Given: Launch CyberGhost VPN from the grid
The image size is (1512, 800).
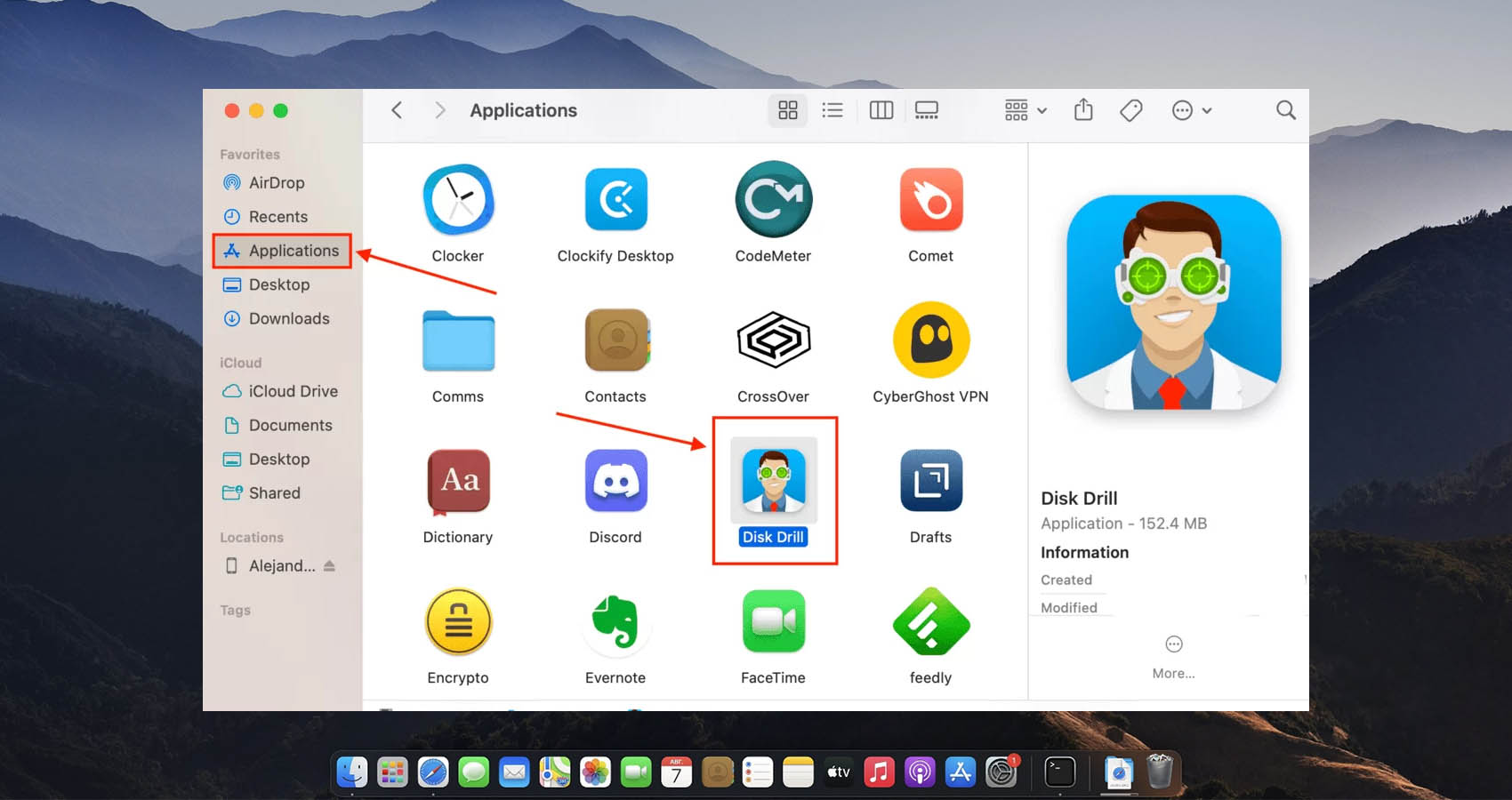Looking at the screenshot, I should 930,340.
